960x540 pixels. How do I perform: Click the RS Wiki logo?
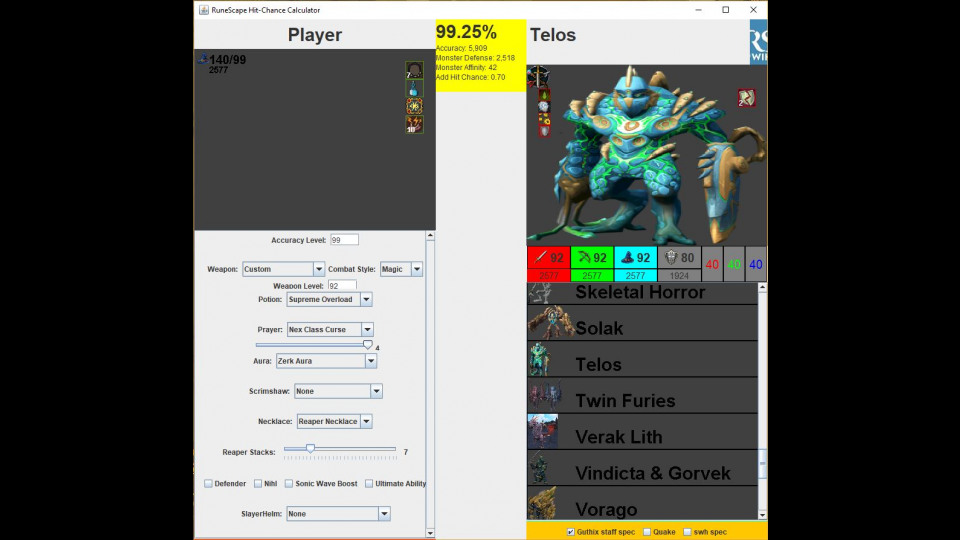pos(758,42)
